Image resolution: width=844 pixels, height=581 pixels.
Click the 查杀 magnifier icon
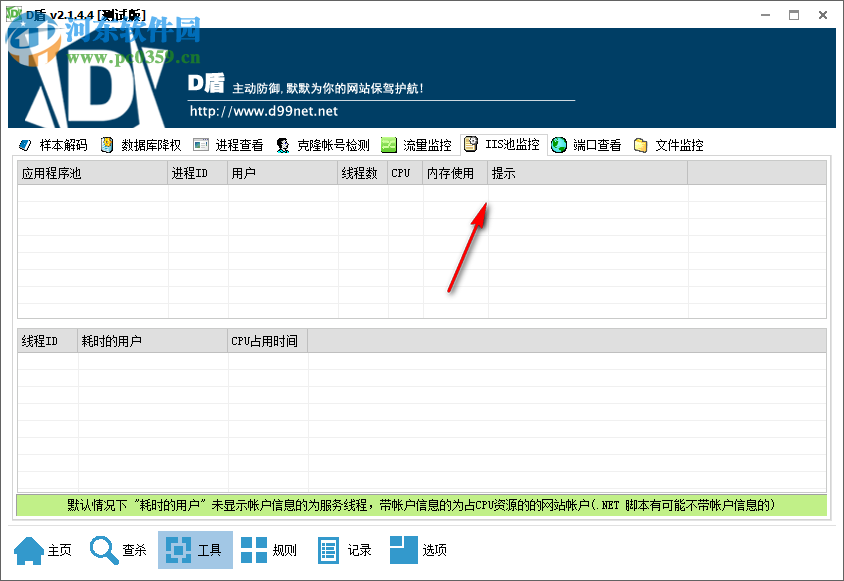click(104, 550)
